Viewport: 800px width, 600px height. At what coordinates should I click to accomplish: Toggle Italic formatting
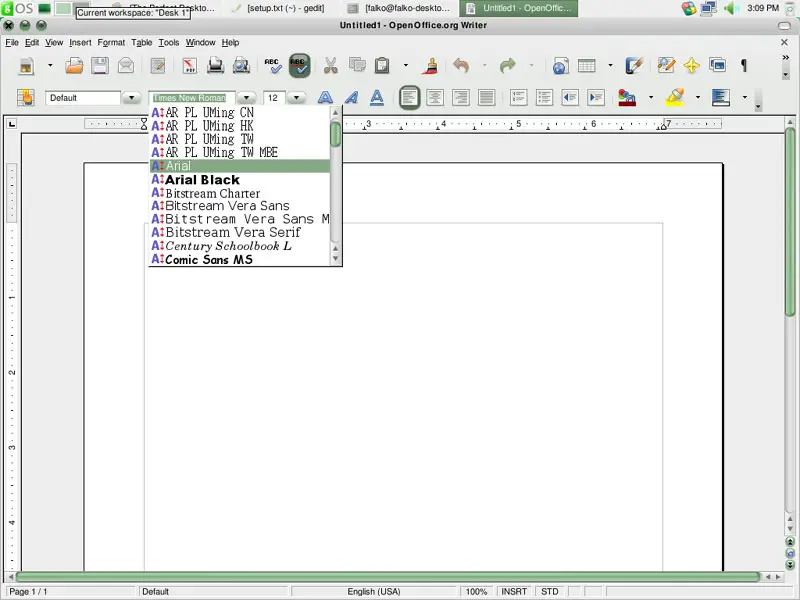pos(351,97)
